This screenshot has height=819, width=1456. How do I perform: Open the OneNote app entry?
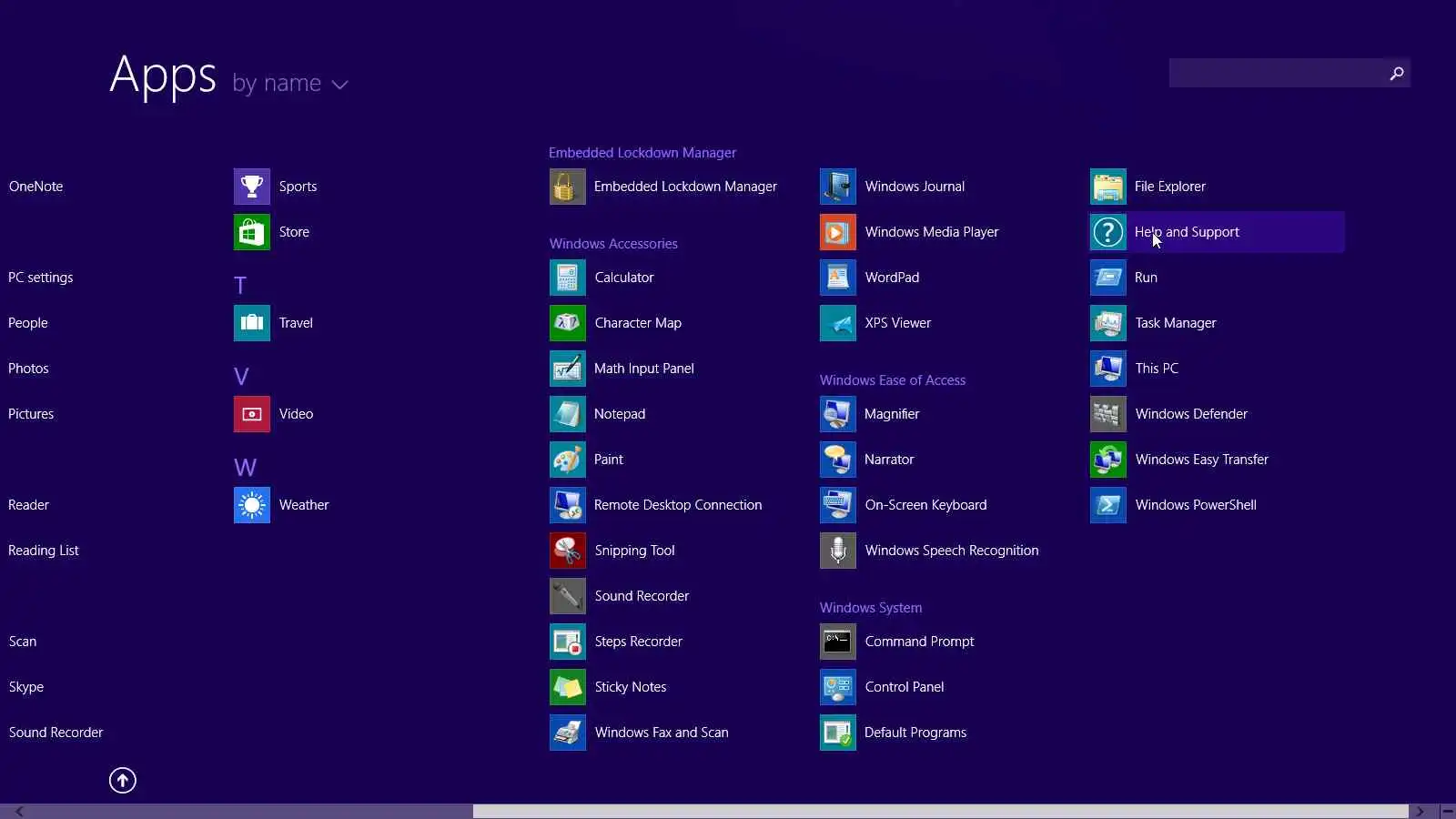click(x=36, y=187)
